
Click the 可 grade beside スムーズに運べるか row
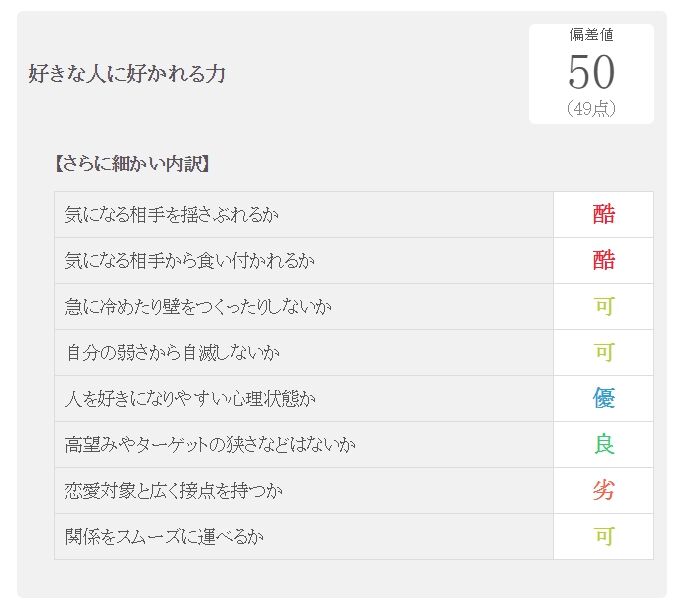click(x=604, y=536)
